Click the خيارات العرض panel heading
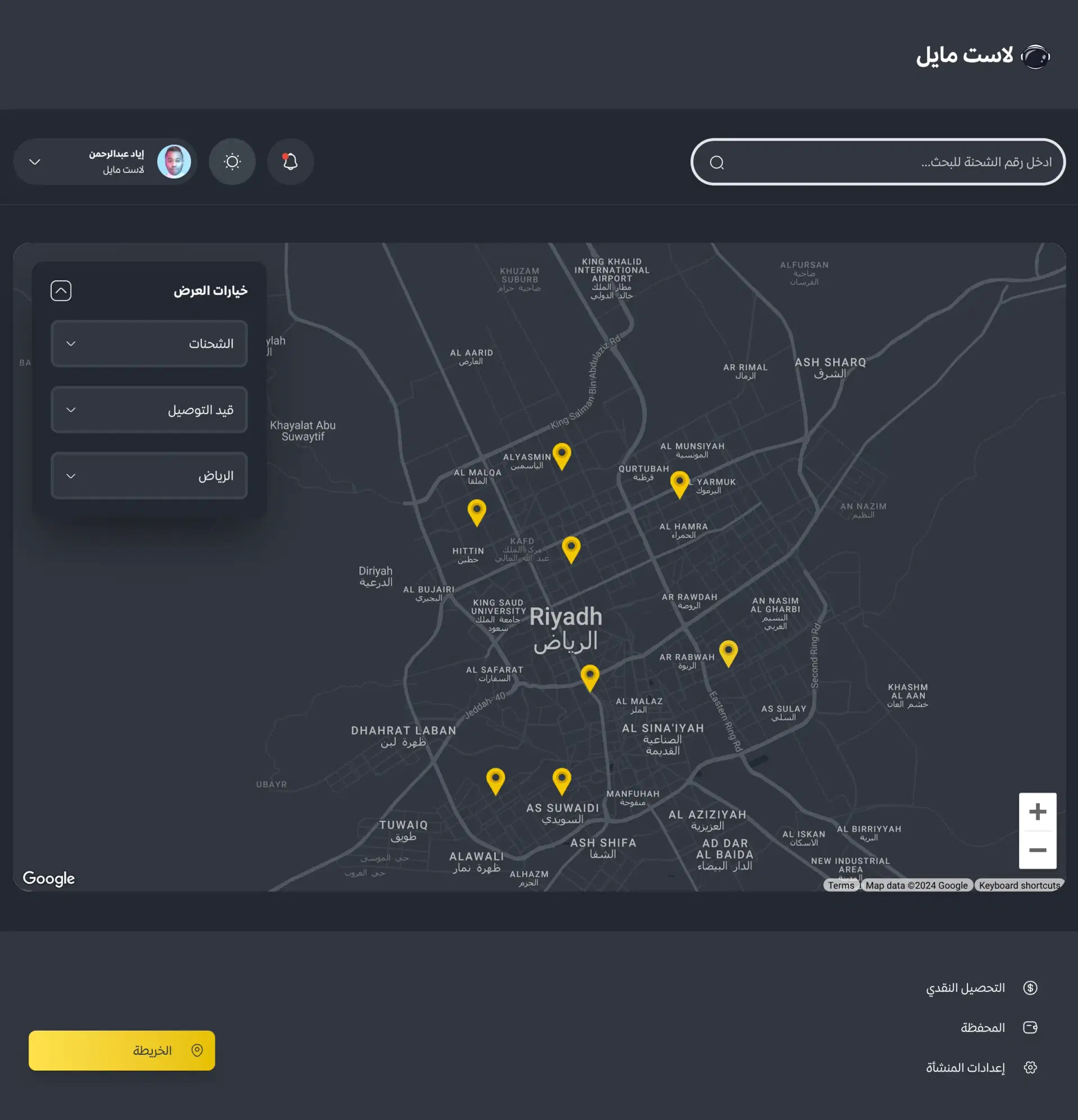 coord(210,291)
